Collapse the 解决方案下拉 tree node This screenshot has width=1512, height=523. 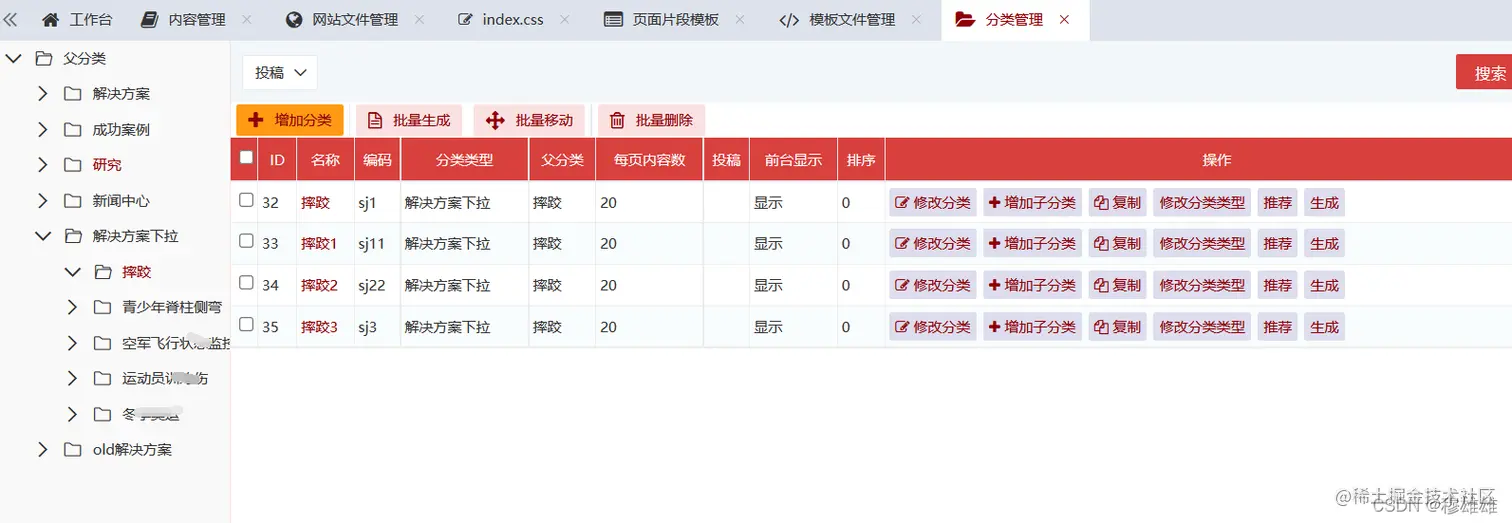point(42,236)
